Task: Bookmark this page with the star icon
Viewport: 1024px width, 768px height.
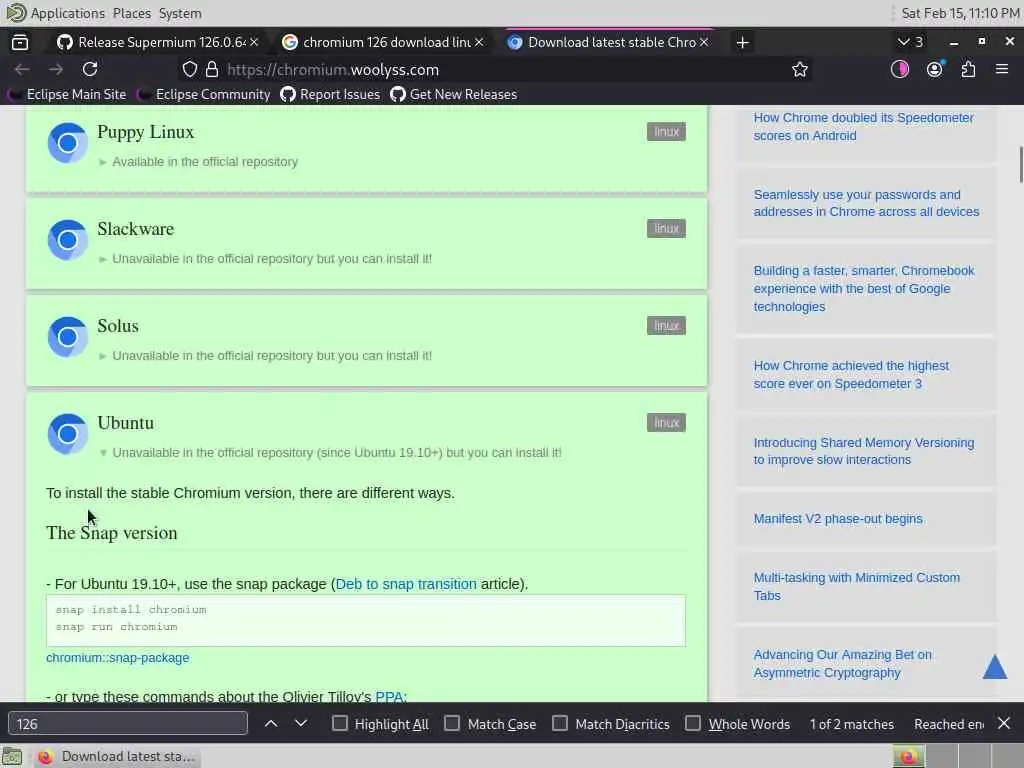Action: pos(799,69)
